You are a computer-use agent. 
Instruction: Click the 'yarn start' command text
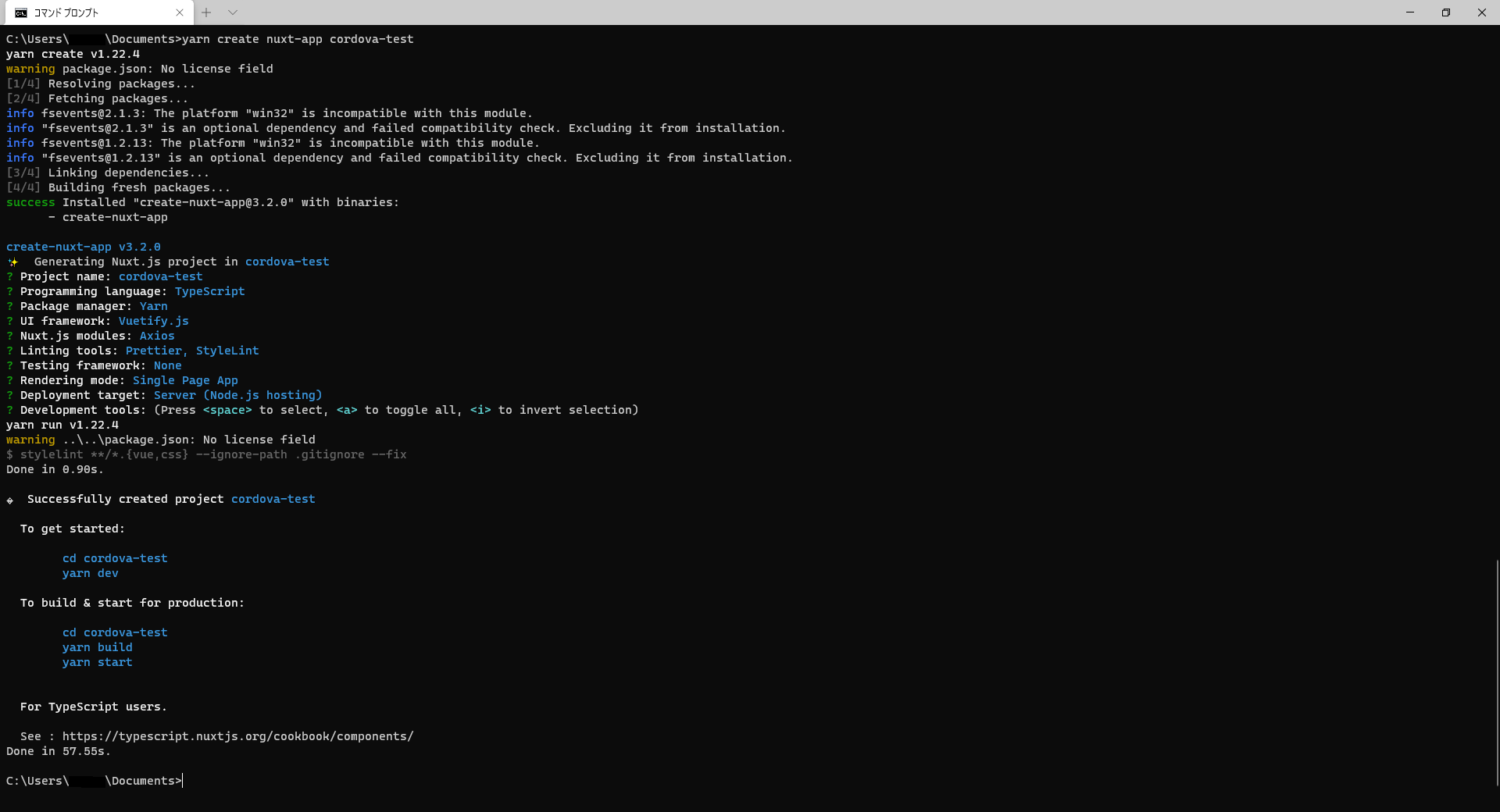coord(98,662)
